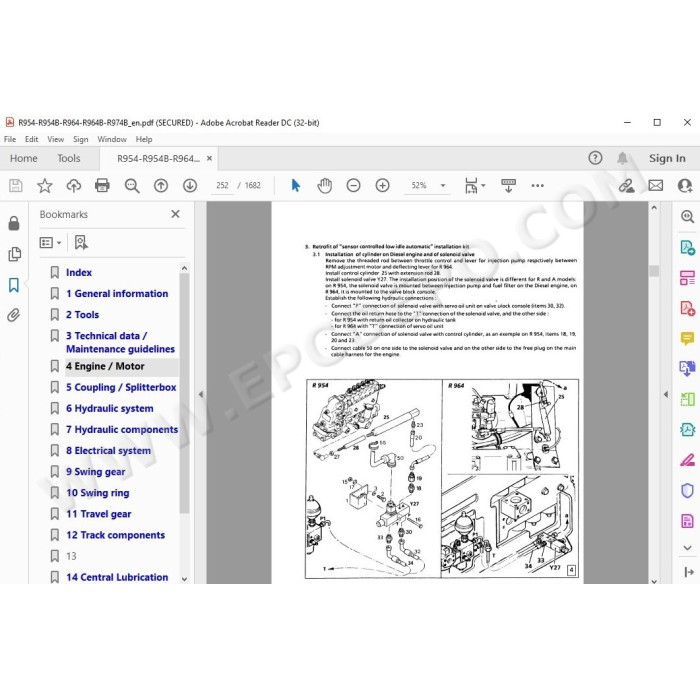The width and height of the screenshot is (700, 700).
Task: Open the Help menu
Action: (x=144, y=139)
